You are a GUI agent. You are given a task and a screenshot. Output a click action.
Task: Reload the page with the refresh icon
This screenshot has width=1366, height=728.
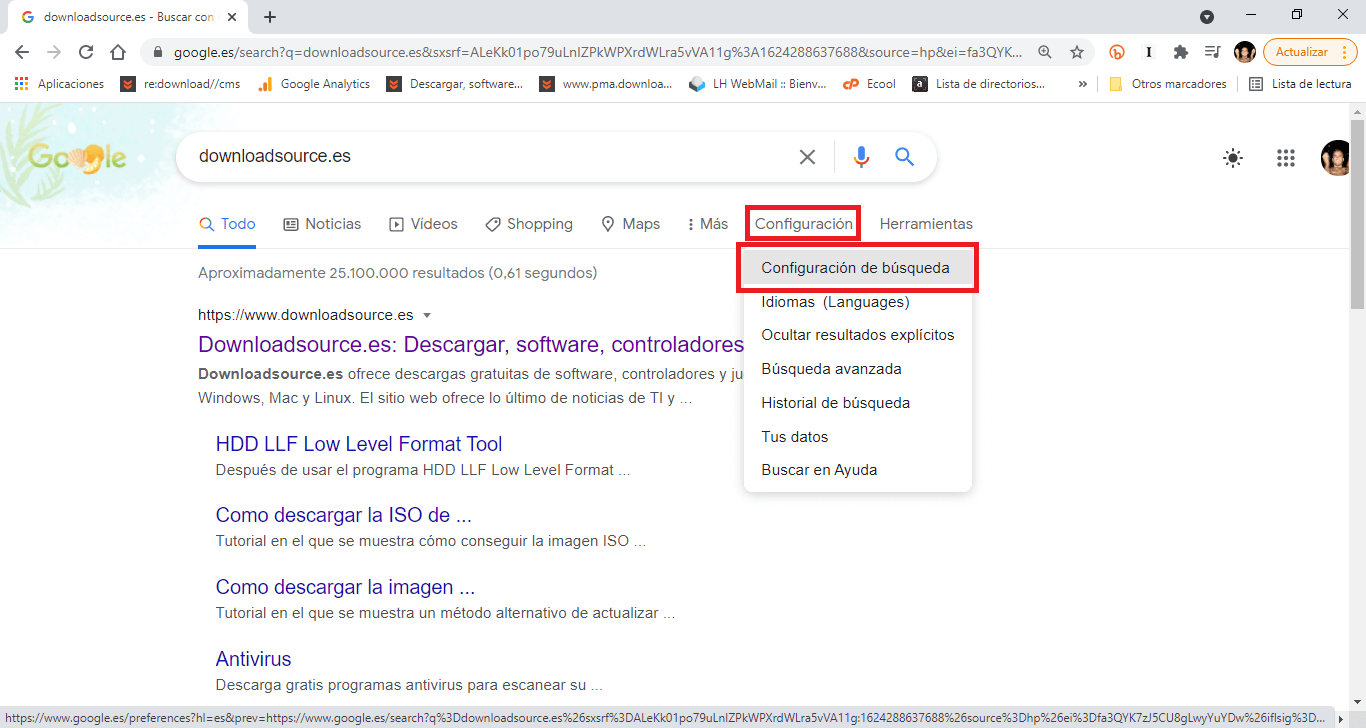86,52
